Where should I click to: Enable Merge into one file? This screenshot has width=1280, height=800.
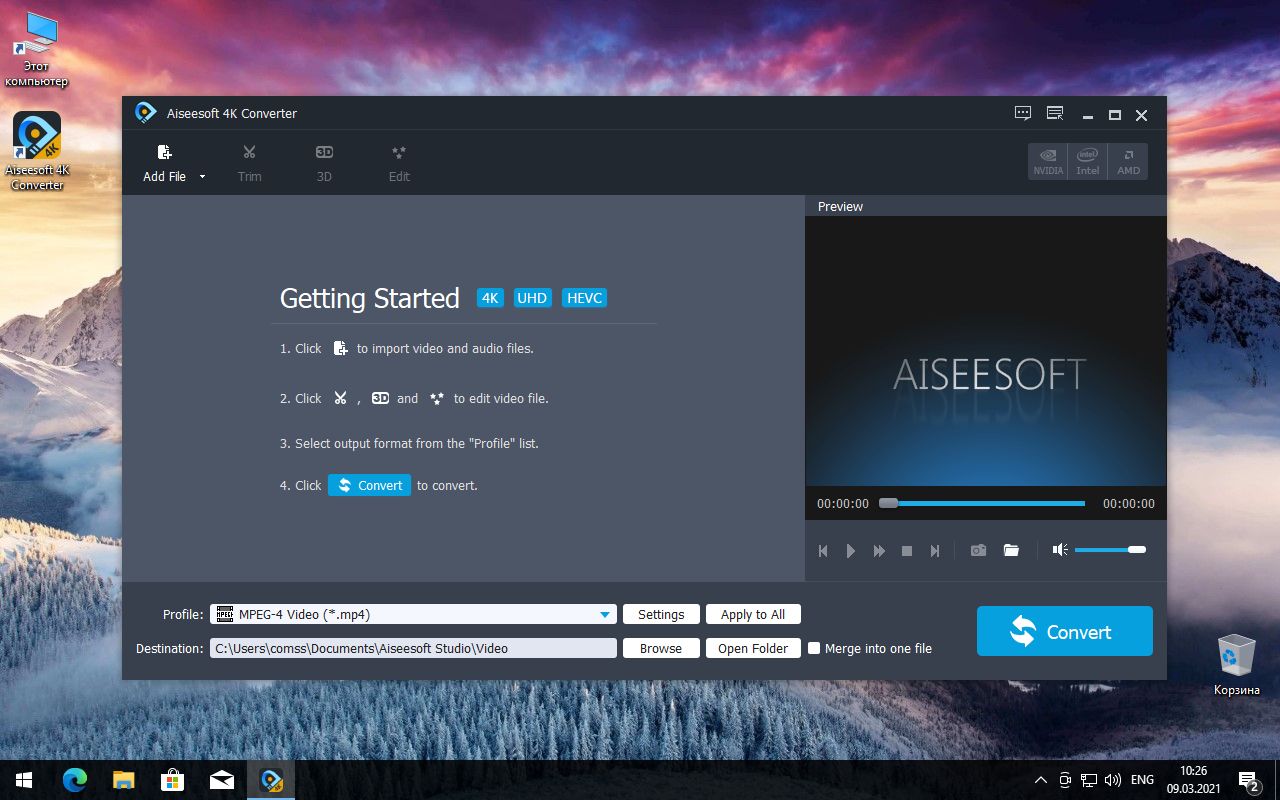coord(815,648)
